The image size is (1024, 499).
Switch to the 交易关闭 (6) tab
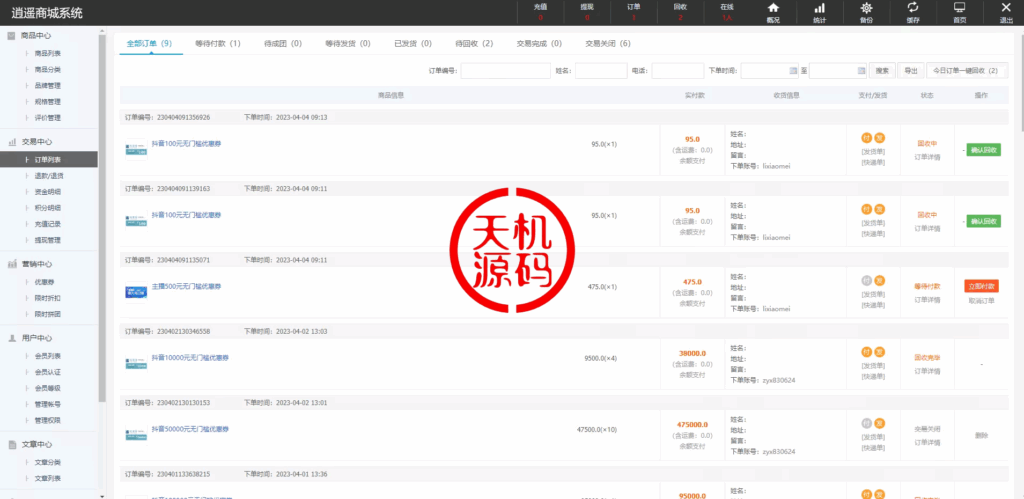tap(607, 44)
